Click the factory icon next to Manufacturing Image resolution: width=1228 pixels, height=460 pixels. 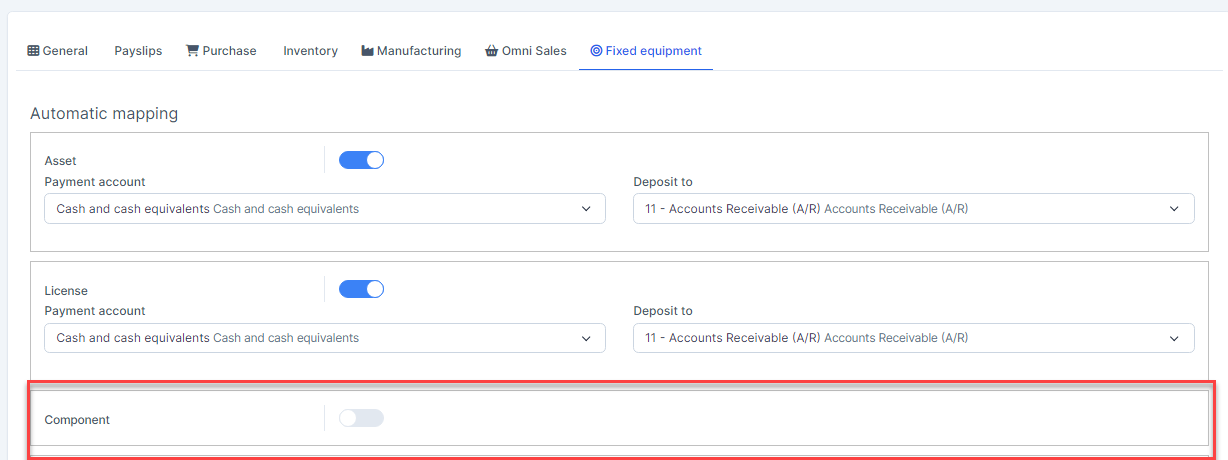[x=367, y=51]
